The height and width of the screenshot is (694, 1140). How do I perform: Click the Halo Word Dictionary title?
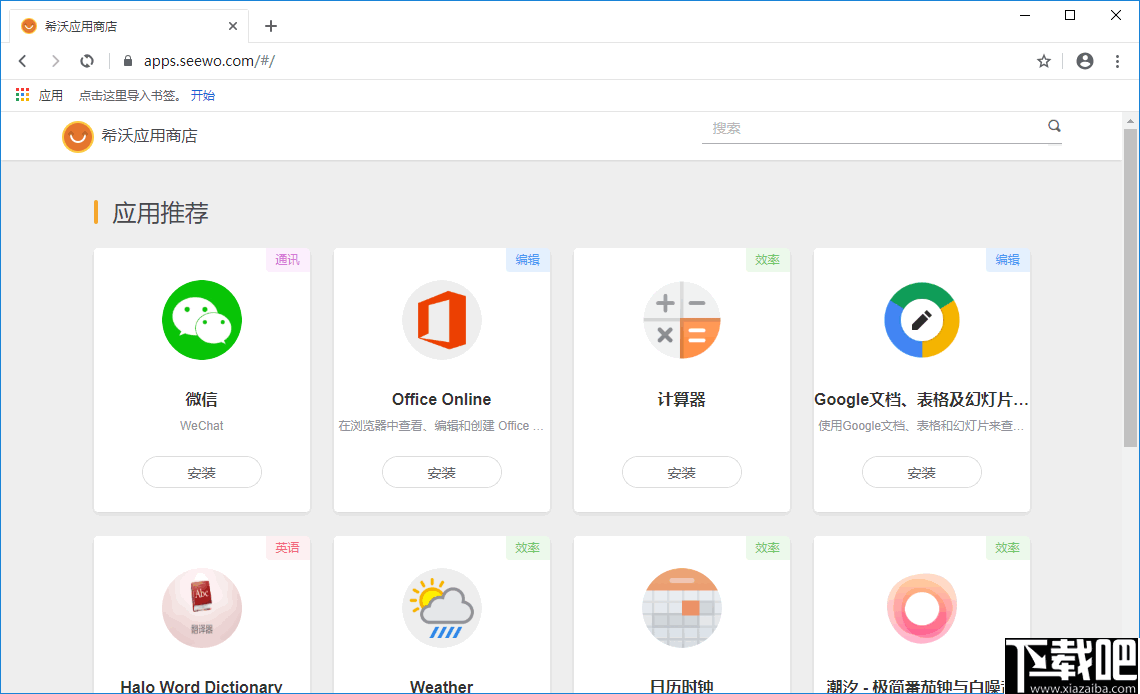(201, 687)
